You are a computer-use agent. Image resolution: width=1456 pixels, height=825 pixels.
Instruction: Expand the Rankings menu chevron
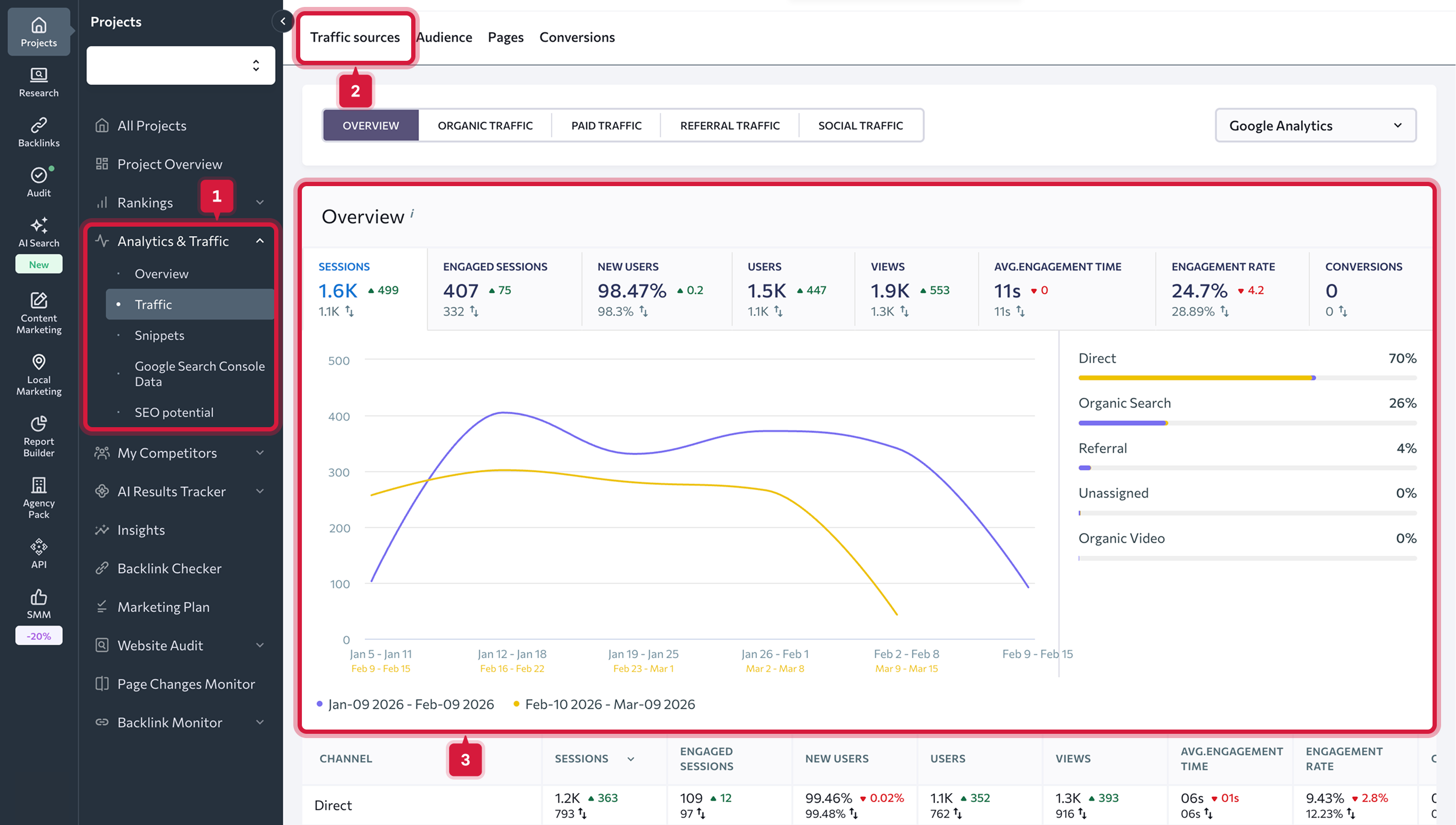click(260, 202)
